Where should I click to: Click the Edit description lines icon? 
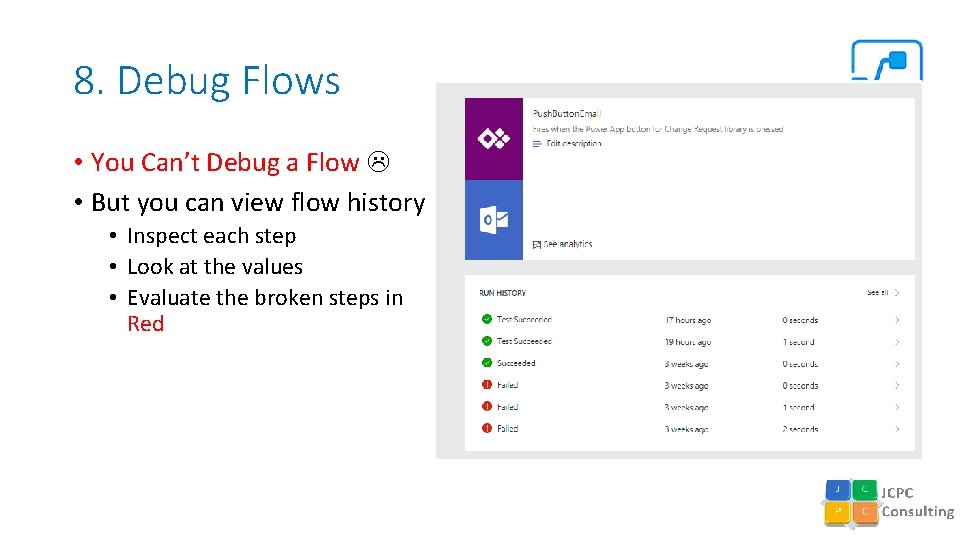537,144
